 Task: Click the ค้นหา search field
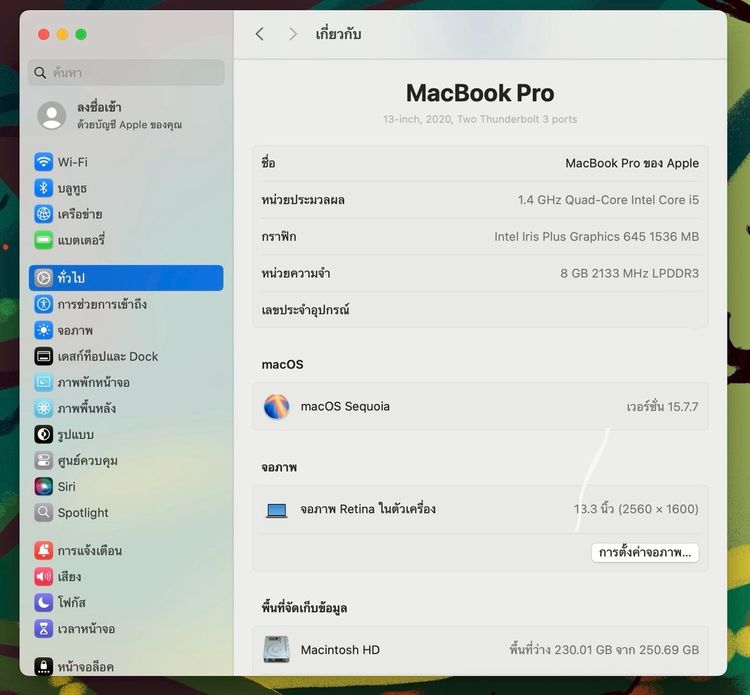(x=126, y=73)
